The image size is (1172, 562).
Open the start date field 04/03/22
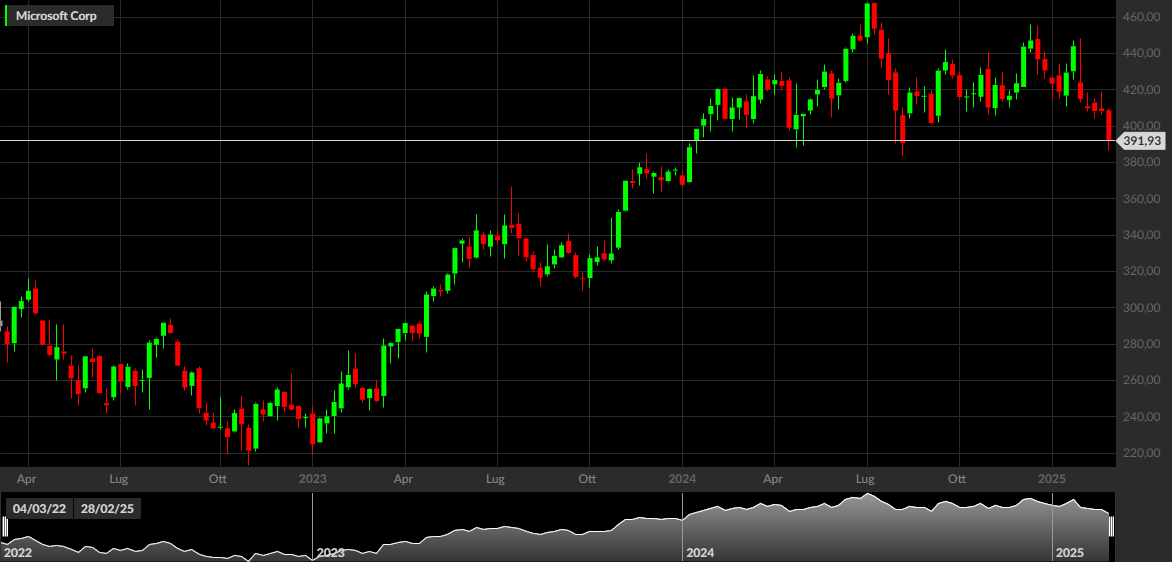(x=39, y=509)
